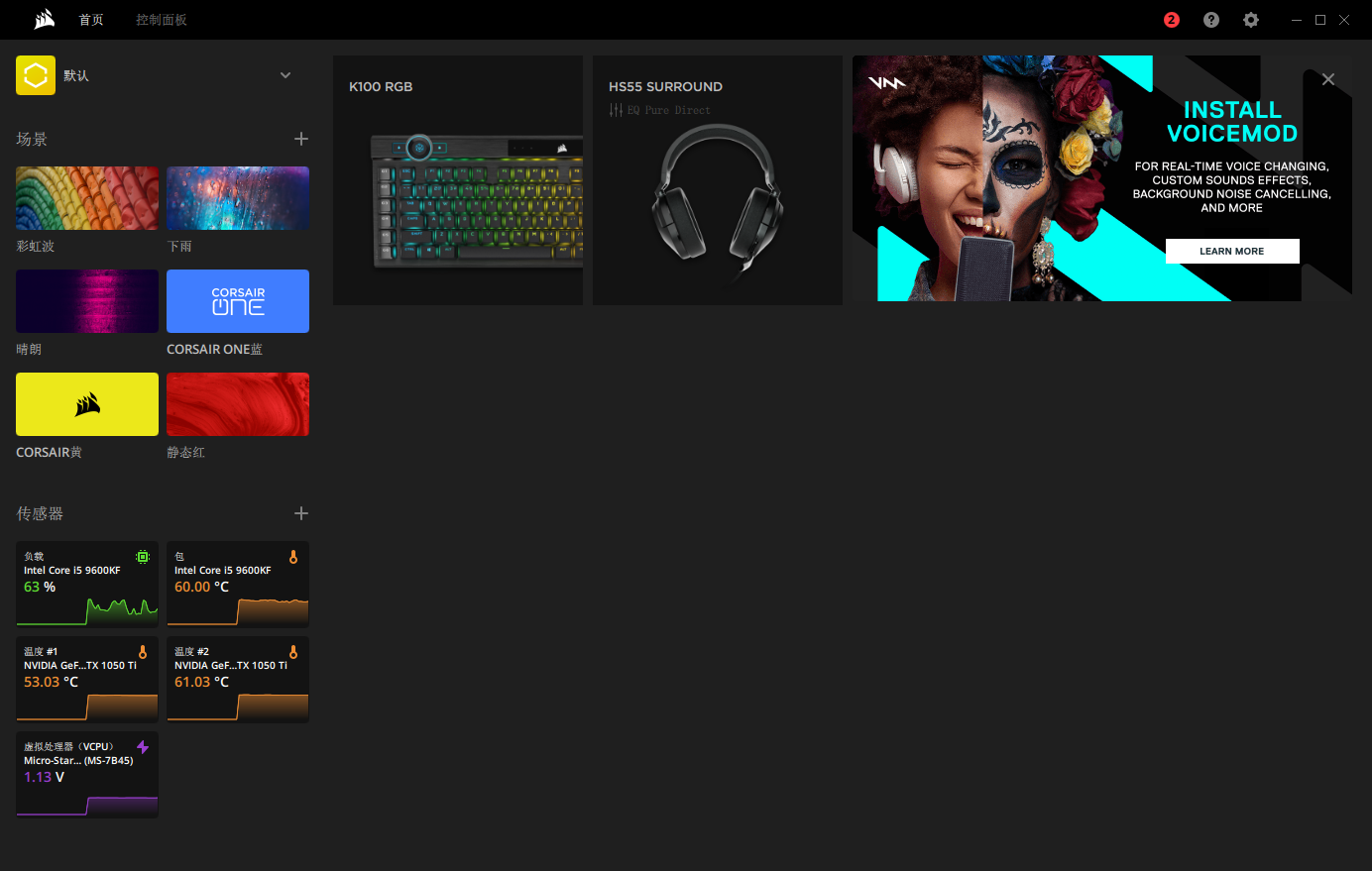1372x871 pixels.
Task: Switch to the 控制面板 tab
Action: click(162, 20)
